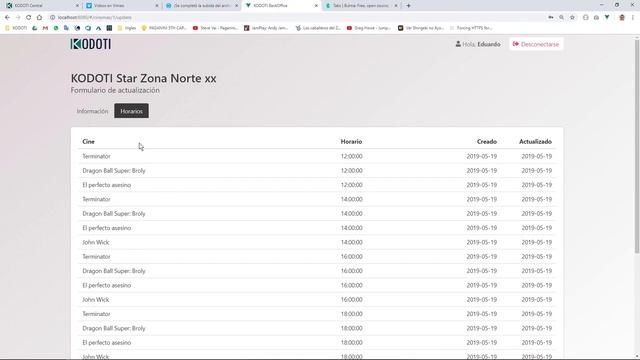The width and height of the screenshot is (640, 360).
Task: Switch to the Se completó la subida tab
Action: (202, 6)
